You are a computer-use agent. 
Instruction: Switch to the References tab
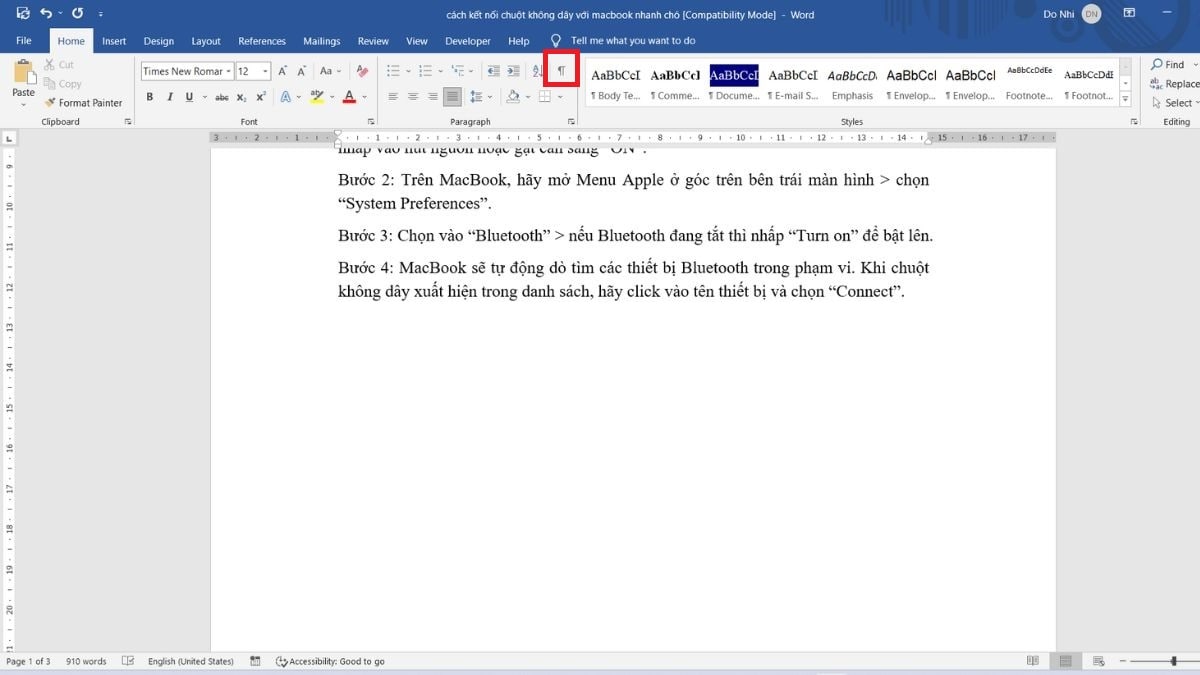tap(262, 41)
